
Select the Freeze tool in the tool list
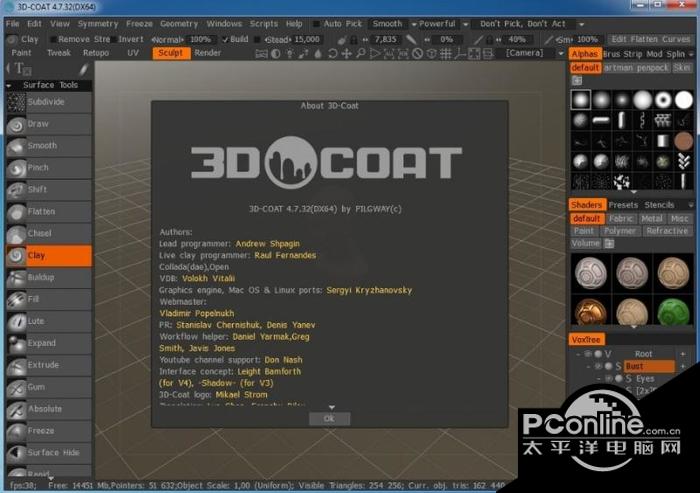pos(49,430)
